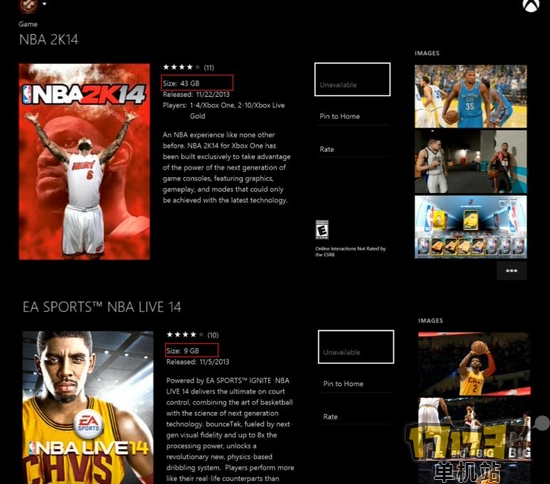Click the EA Sports logo on cover
Screen dimensions: 550x484
tap(88, 425)
